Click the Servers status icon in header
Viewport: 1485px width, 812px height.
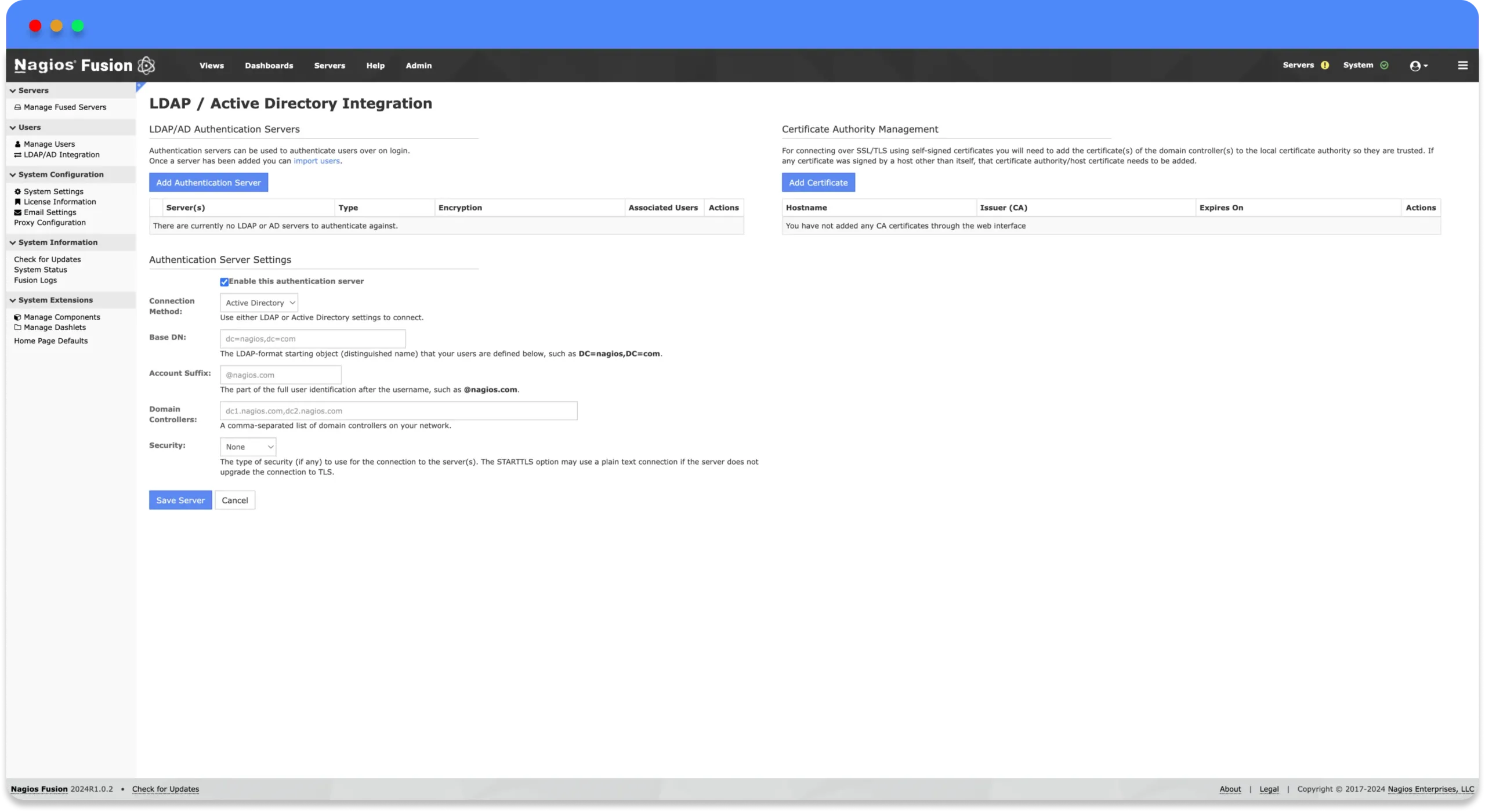pos(1325,65)
